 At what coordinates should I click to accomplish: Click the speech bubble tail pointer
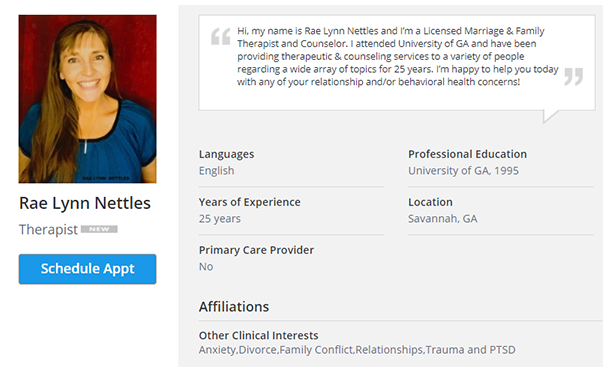point(551,116)
